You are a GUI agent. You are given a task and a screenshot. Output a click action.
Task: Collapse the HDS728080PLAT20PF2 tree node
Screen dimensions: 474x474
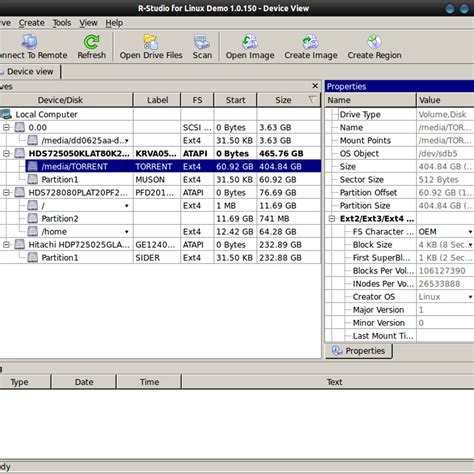[6, 192]
